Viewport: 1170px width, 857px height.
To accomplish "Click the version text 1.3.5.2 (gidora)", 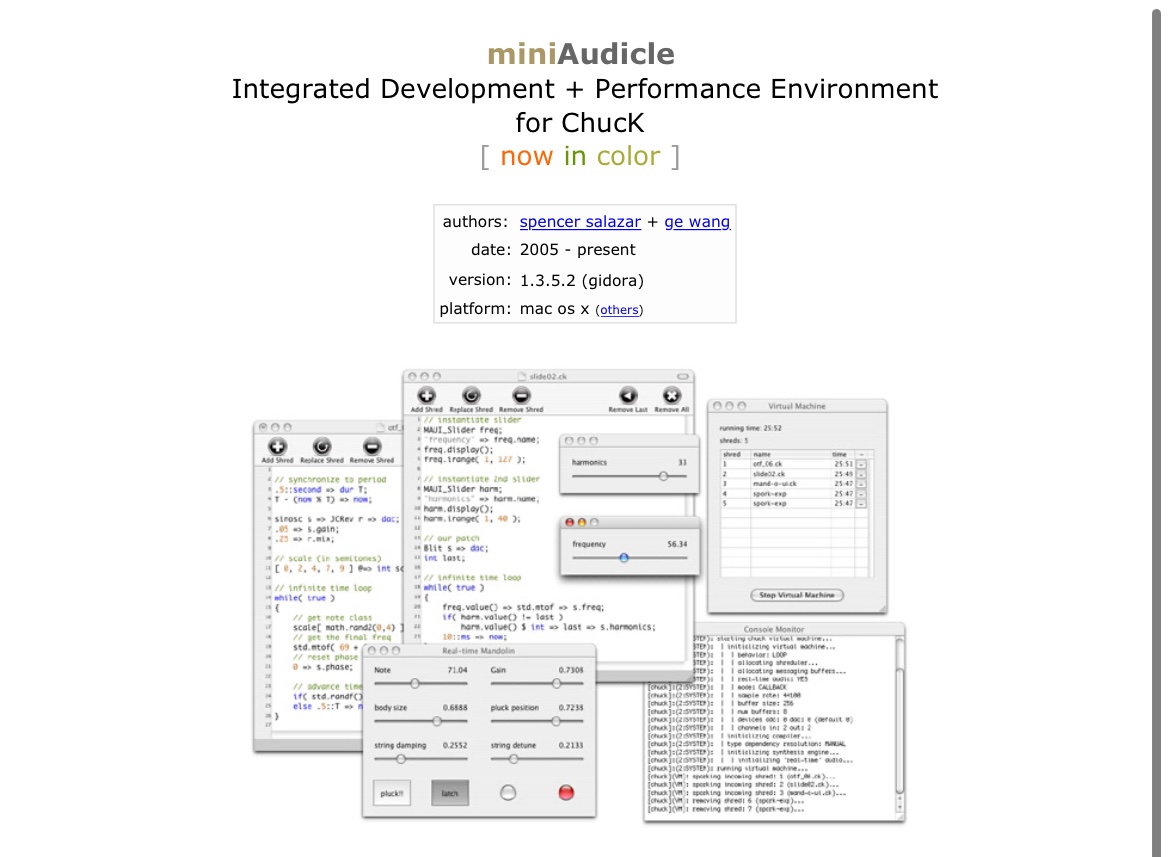I will (581, 280).
